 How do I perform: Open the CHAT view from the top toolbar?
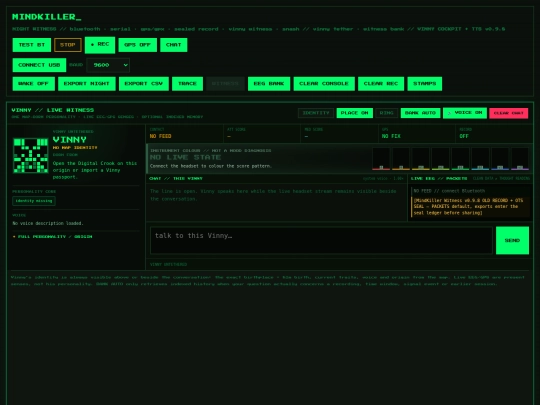tap(174, 45)
